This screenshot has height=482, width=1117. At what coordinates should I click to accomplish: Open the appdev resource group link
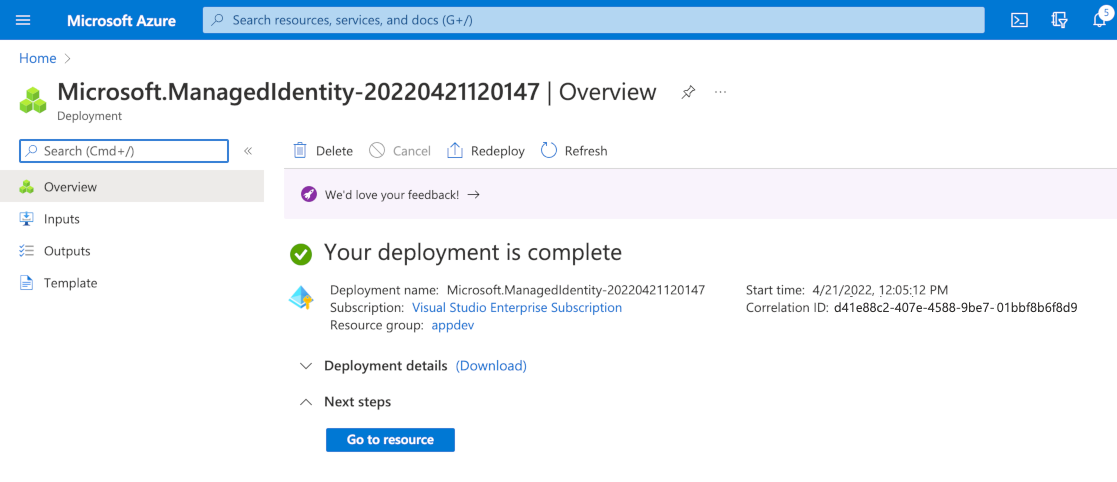453,325
